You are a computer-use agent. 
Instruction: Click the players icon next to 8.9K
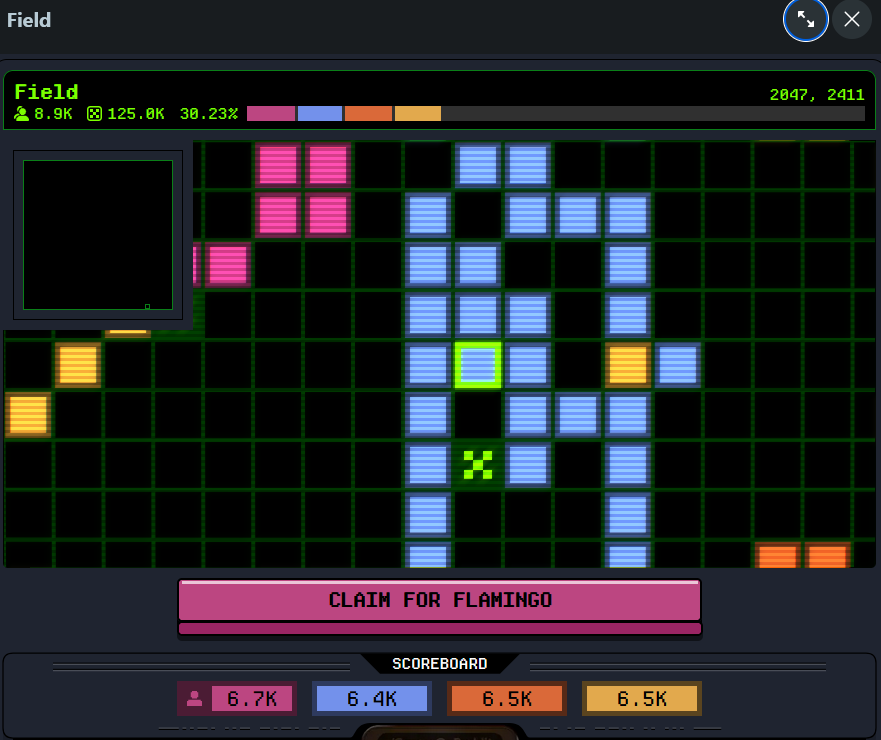coord(21,114)
